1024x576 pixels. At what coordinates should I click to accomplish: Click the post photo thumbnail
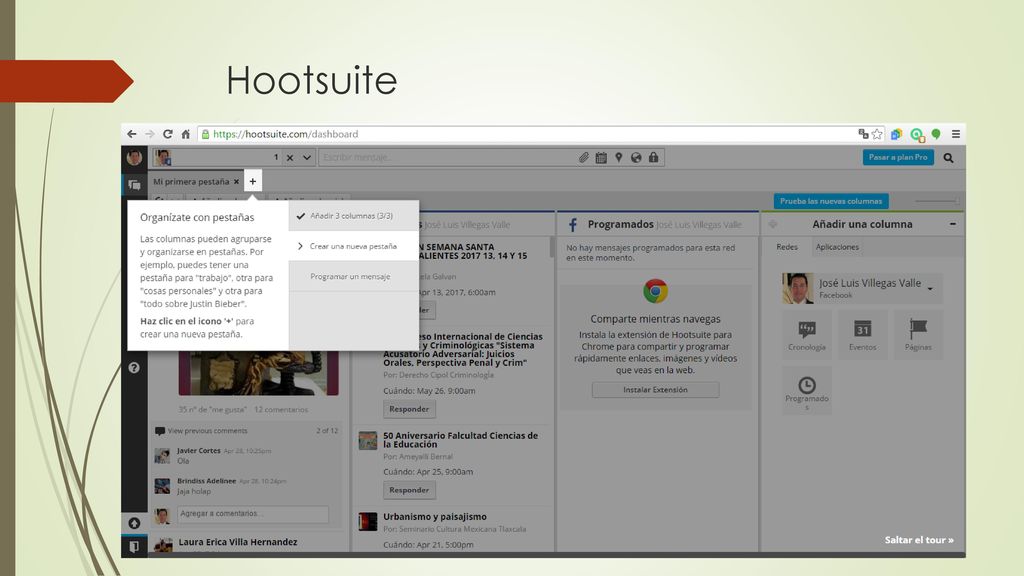[259, 373]
